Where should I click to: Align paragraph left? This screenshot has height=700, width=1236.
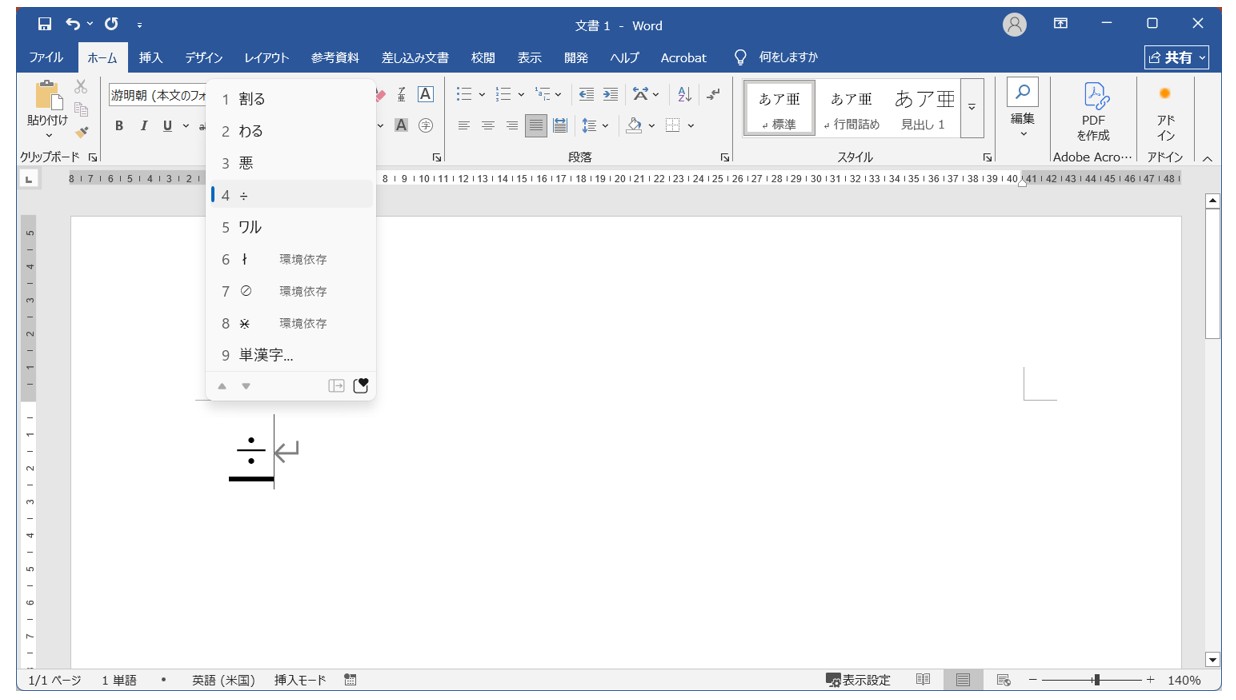464,125
